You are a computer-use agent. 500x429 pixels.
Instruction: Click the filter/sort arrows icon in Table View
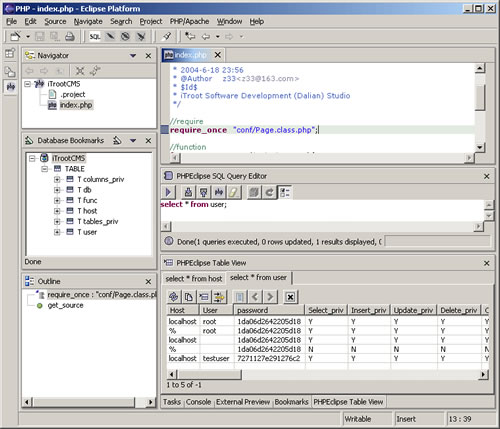pyautogui.click(x=219, y=297)
